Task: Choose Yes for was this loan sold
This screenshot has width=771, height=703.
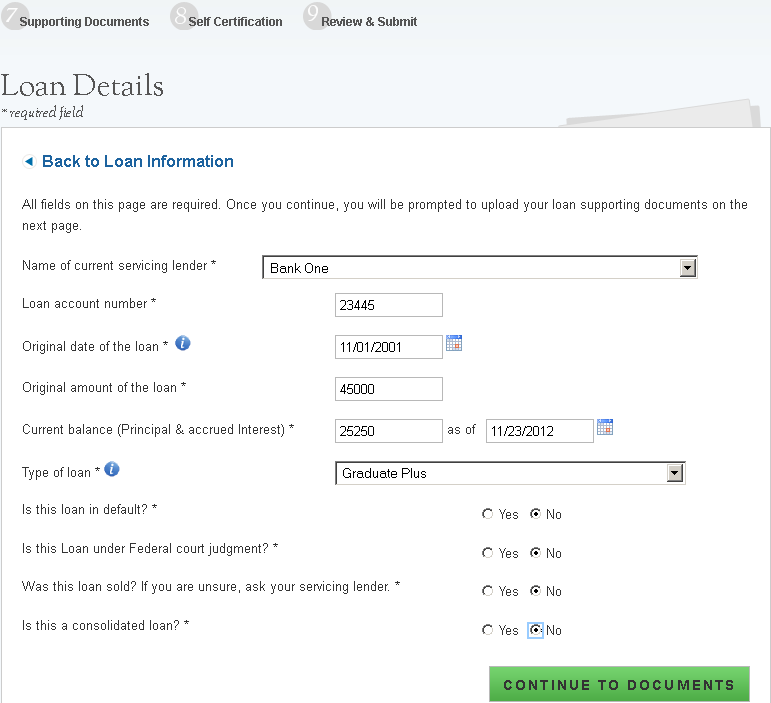Action: pyautogui.click(x=487, y=590)
